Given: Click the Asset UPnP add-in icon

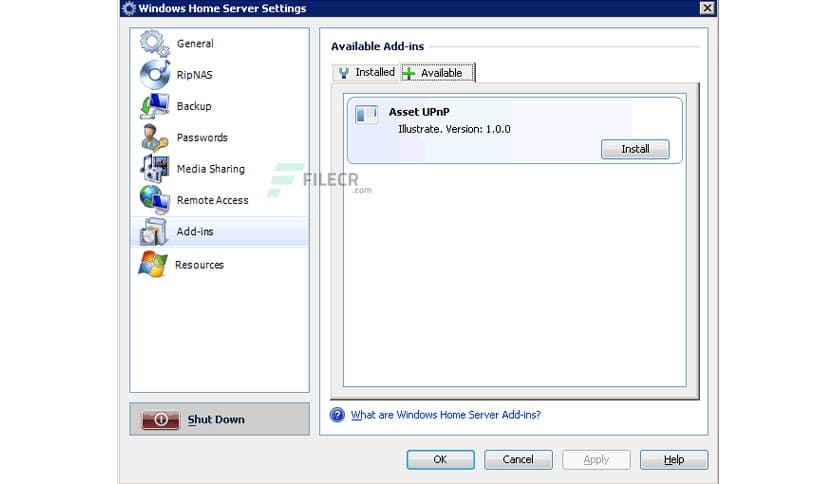Looking at the screenshot, I should [366, 115].
